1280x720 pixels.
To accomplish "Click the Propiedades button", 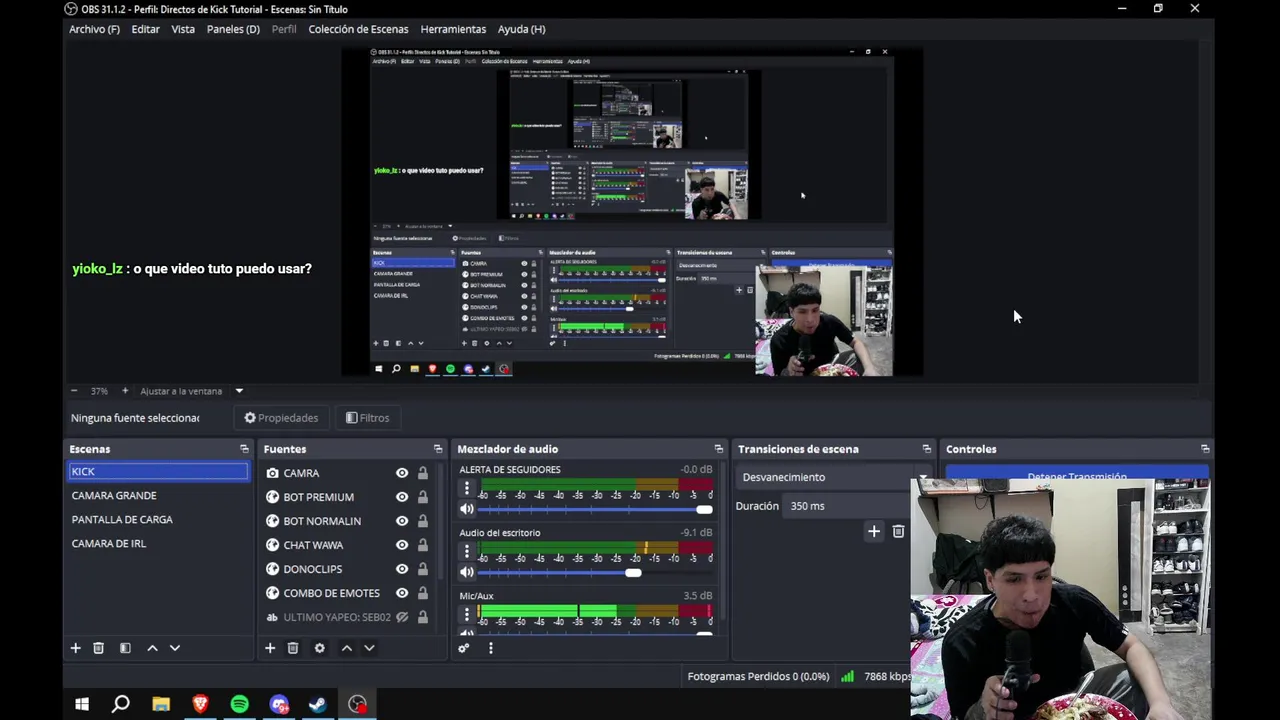I will [281, 418].
